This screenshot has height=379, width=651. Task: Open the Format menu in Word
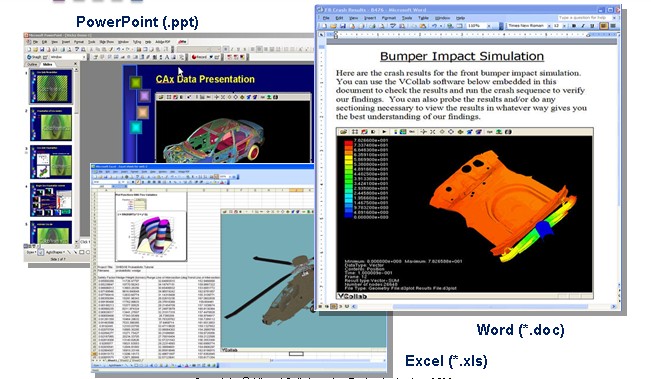(x=389, y=18)
